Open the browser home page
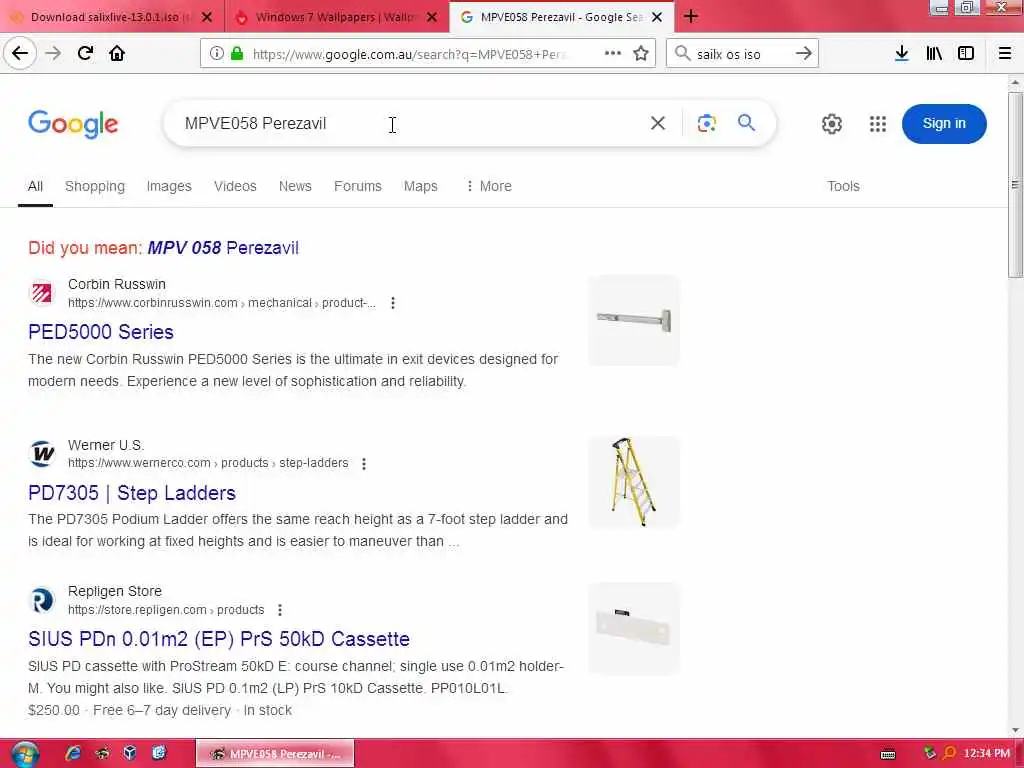Image resolution: width=1024 pixels, height=768 pixels. point(117,54)
